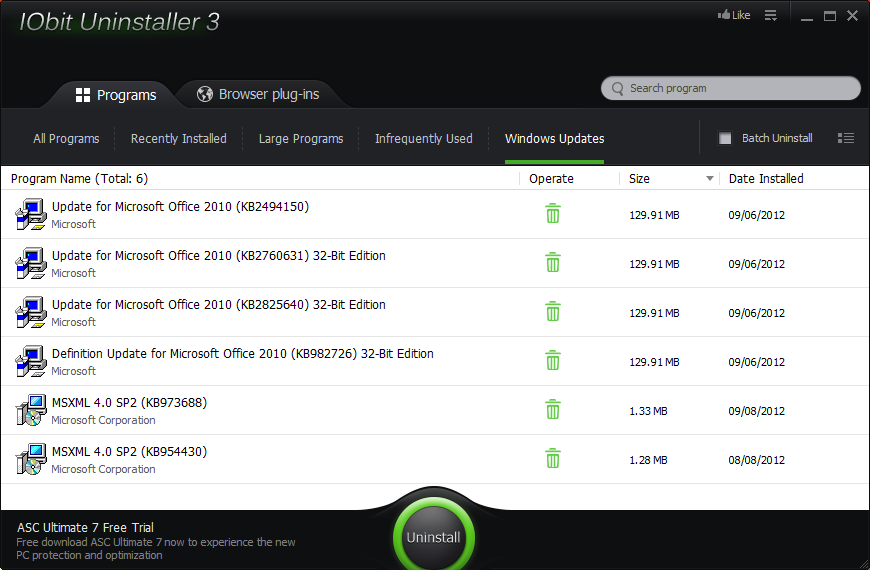870x570 pixels.
Task: Click the 1.28 MB size value
Action: coord(648,460)
